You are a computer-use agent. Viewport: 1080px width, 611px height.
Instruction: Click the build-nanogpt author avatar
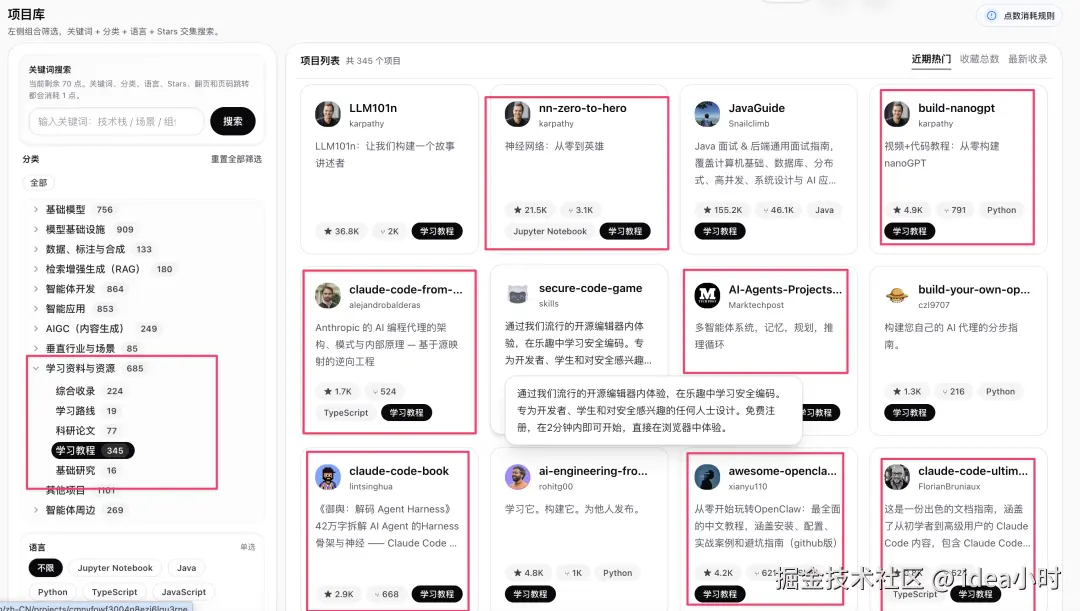(897, 114)
